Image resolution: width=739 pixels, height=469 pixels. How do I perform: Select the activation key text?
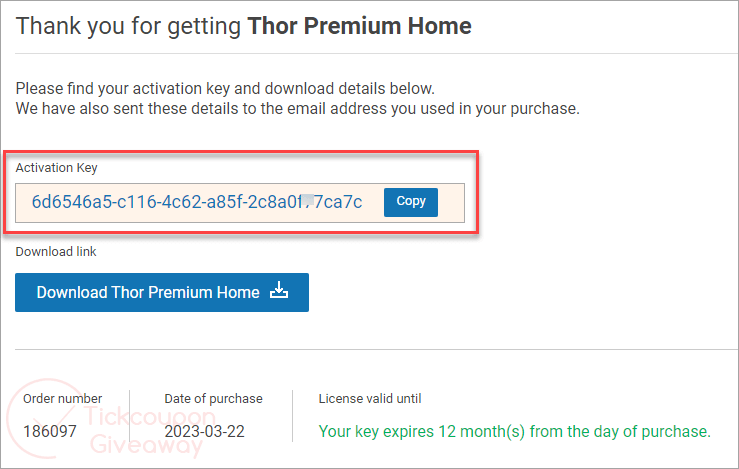tap(196, 202)
